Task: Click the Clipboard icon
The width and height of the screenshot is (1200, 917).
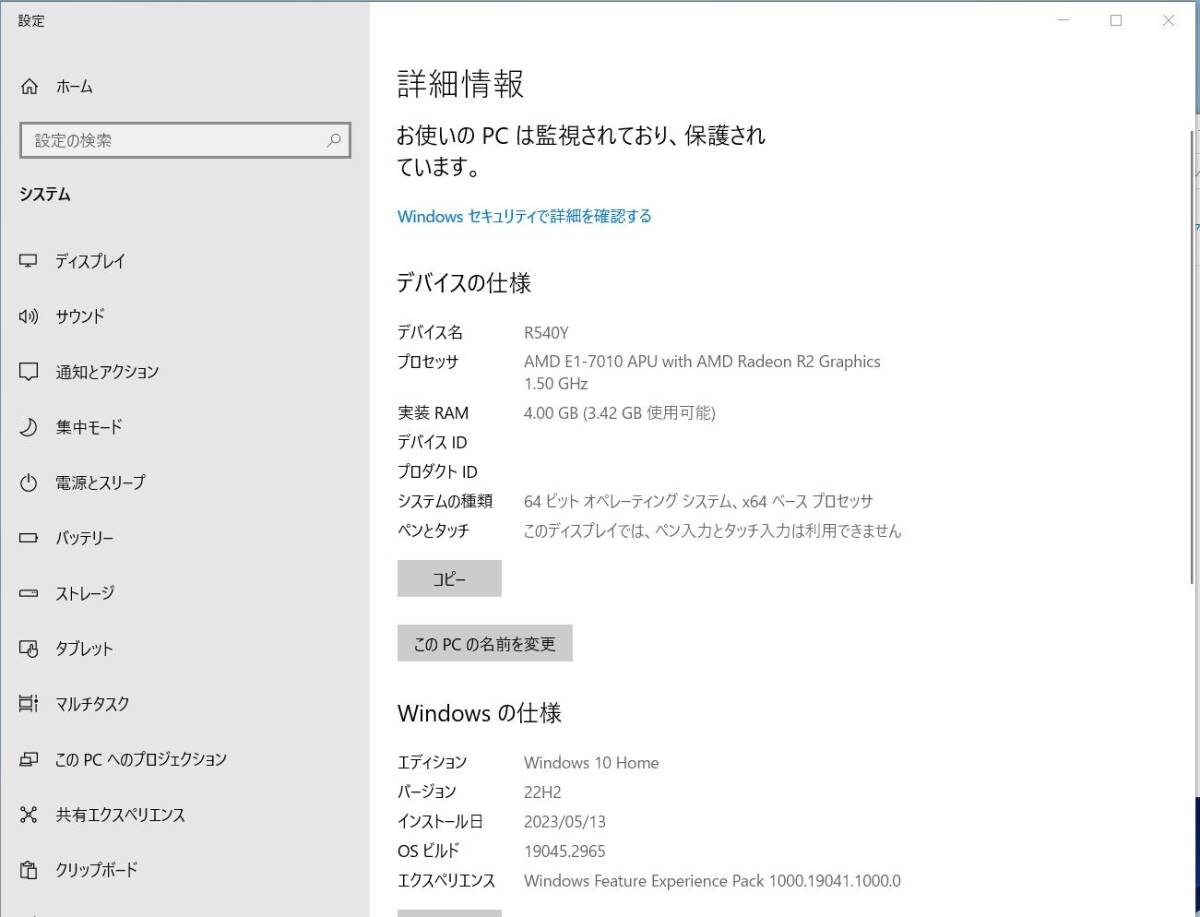Action: 28,870
